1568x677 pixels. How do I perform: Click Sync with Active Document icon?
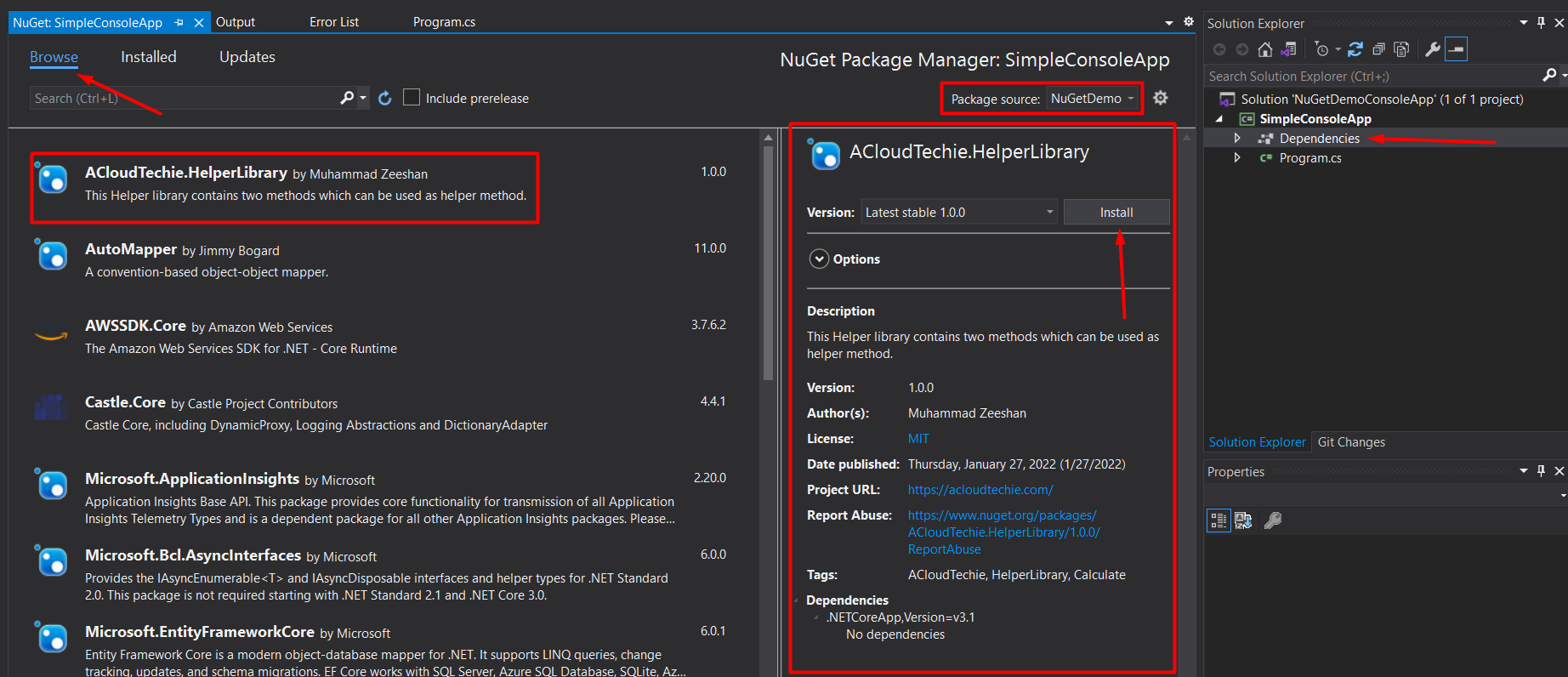coord(1355,49)
